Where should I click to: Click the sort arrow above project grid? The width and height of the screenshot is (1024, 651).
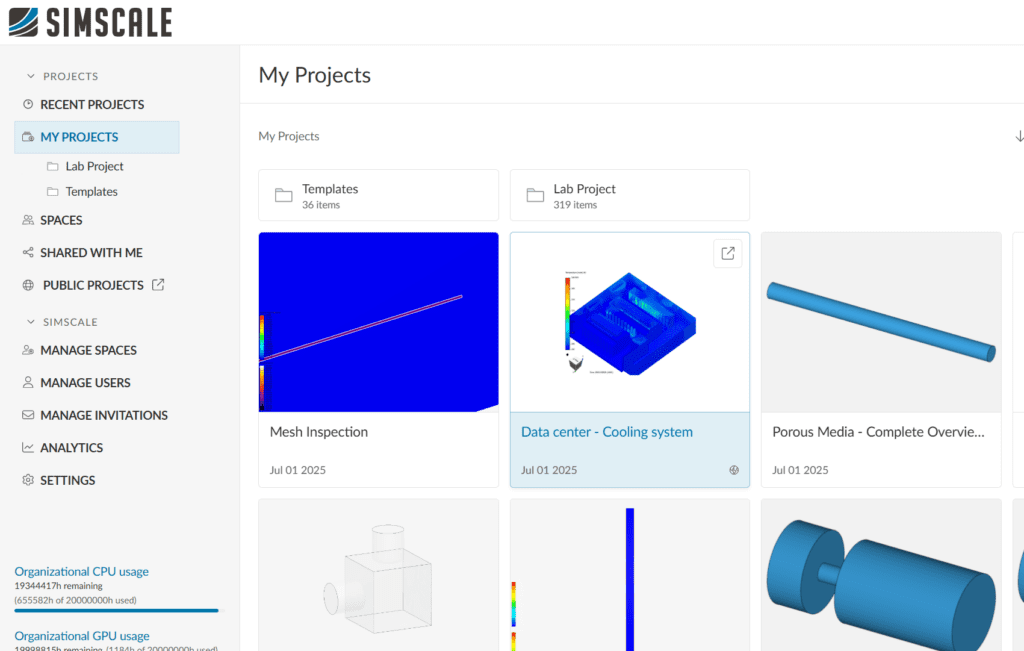pos(1019,135)
